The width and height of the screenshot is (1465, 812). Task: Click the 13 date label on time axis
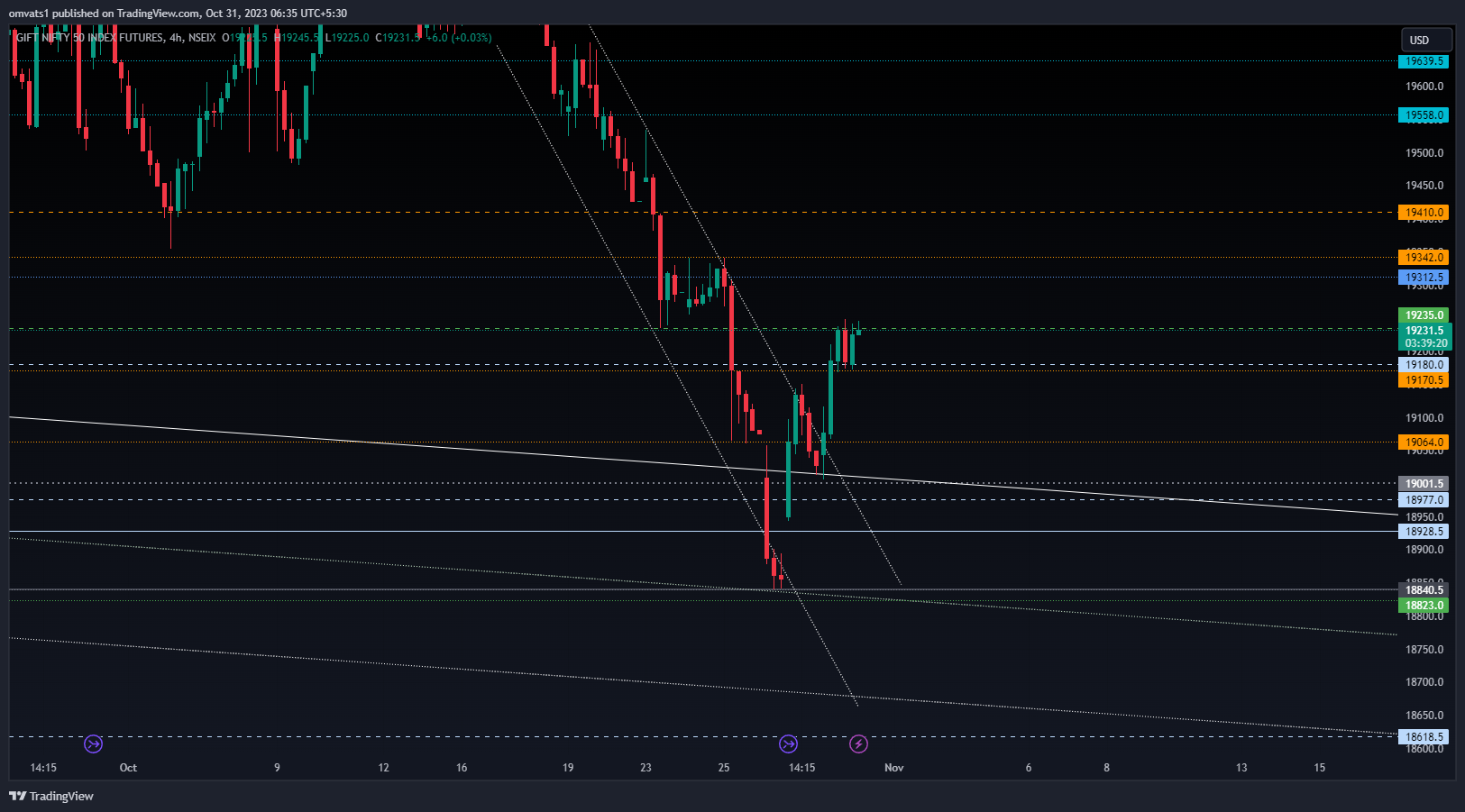tap(1241, 768)
